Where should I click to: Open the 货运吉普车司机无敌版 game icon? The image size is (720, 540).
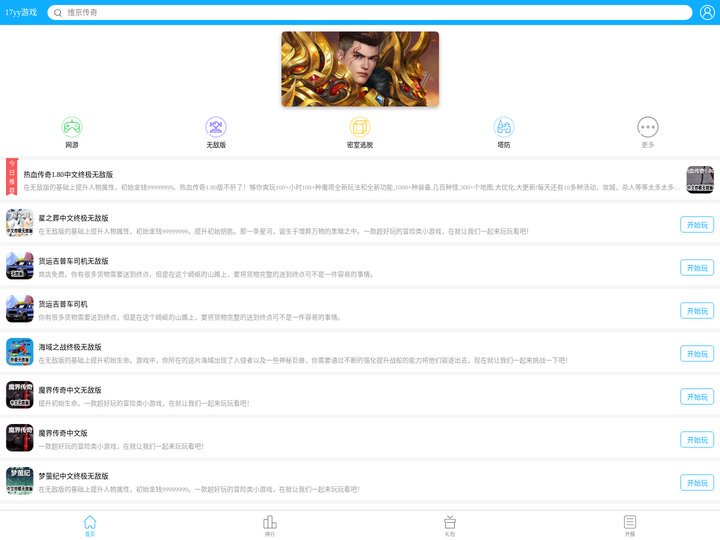pyautogui.click(x=20, y=266)
